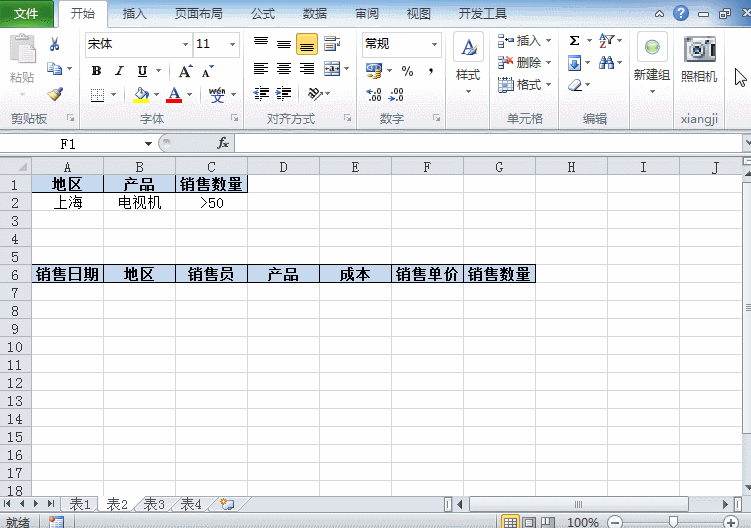Switch to the 页面布局 tab

[x=199, y=13]
